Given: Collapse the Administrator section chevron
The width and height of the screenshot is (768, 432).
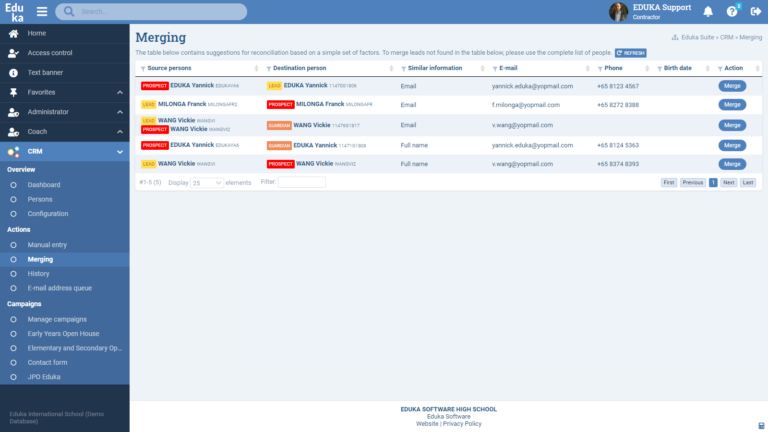Looking at the screenshot, I should [x=120, y=112].
